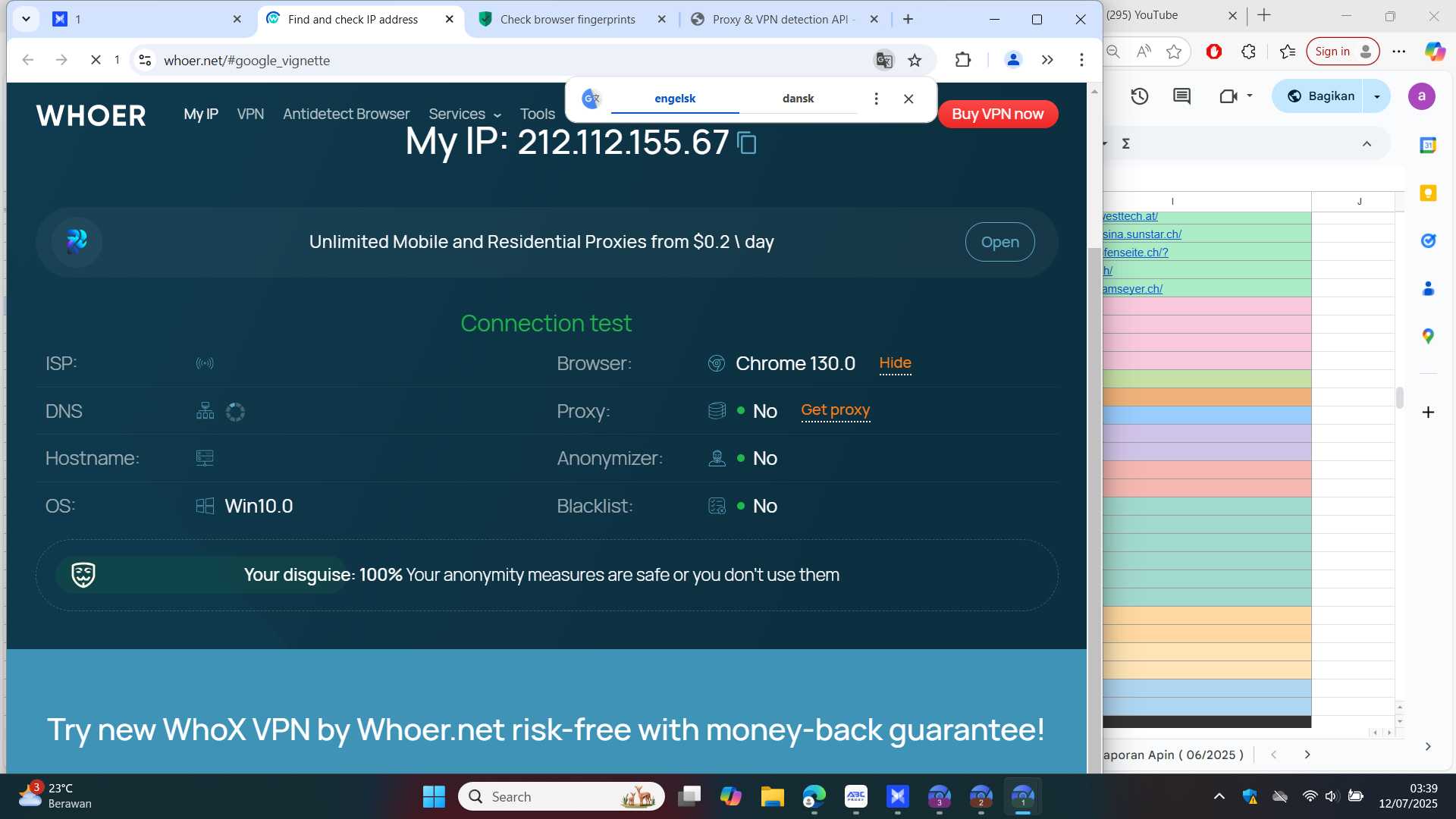Open Edge's Favorites list icon
The height and width of the screenshot is (819, 1456).
[1287, 52]
